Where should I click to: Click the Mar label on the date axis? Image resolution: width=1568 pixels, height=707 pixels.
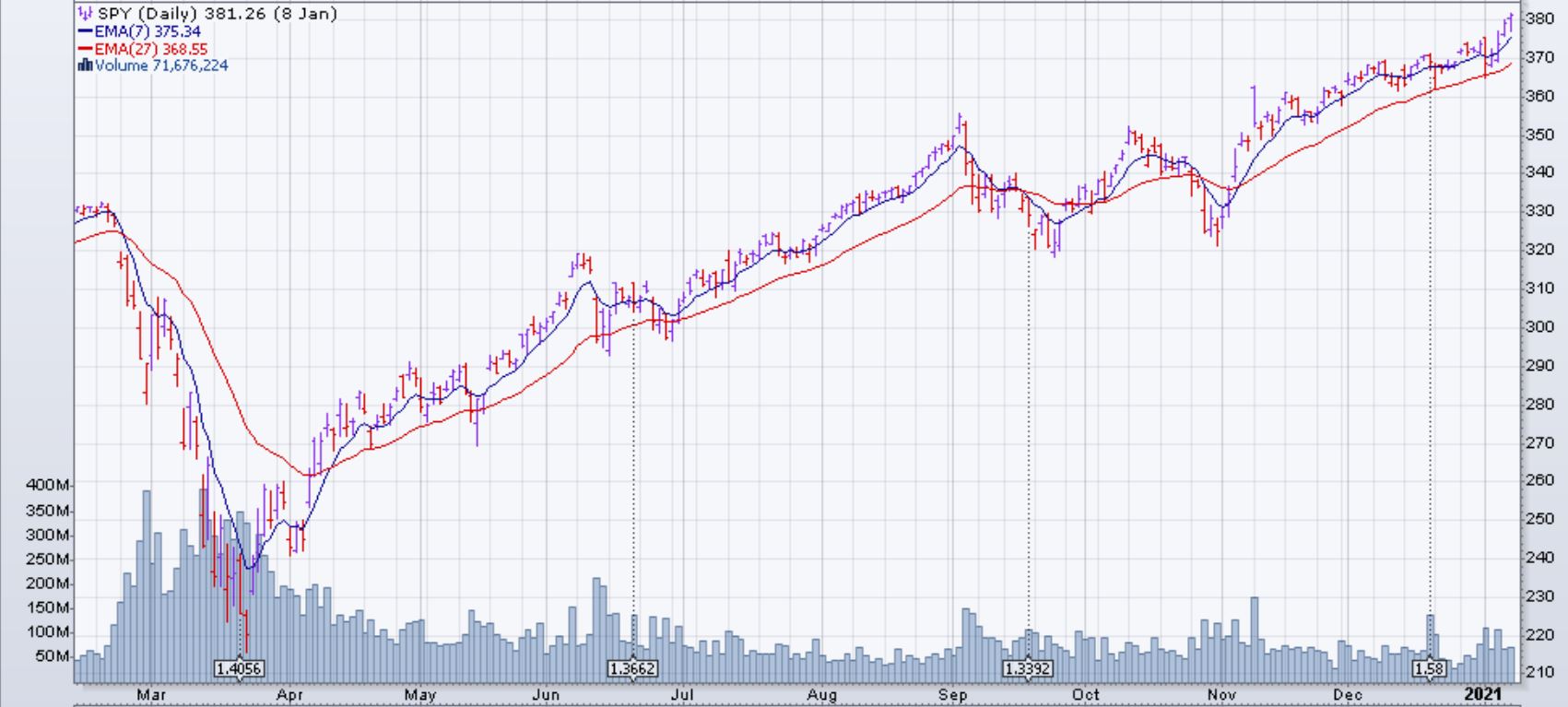150,694
